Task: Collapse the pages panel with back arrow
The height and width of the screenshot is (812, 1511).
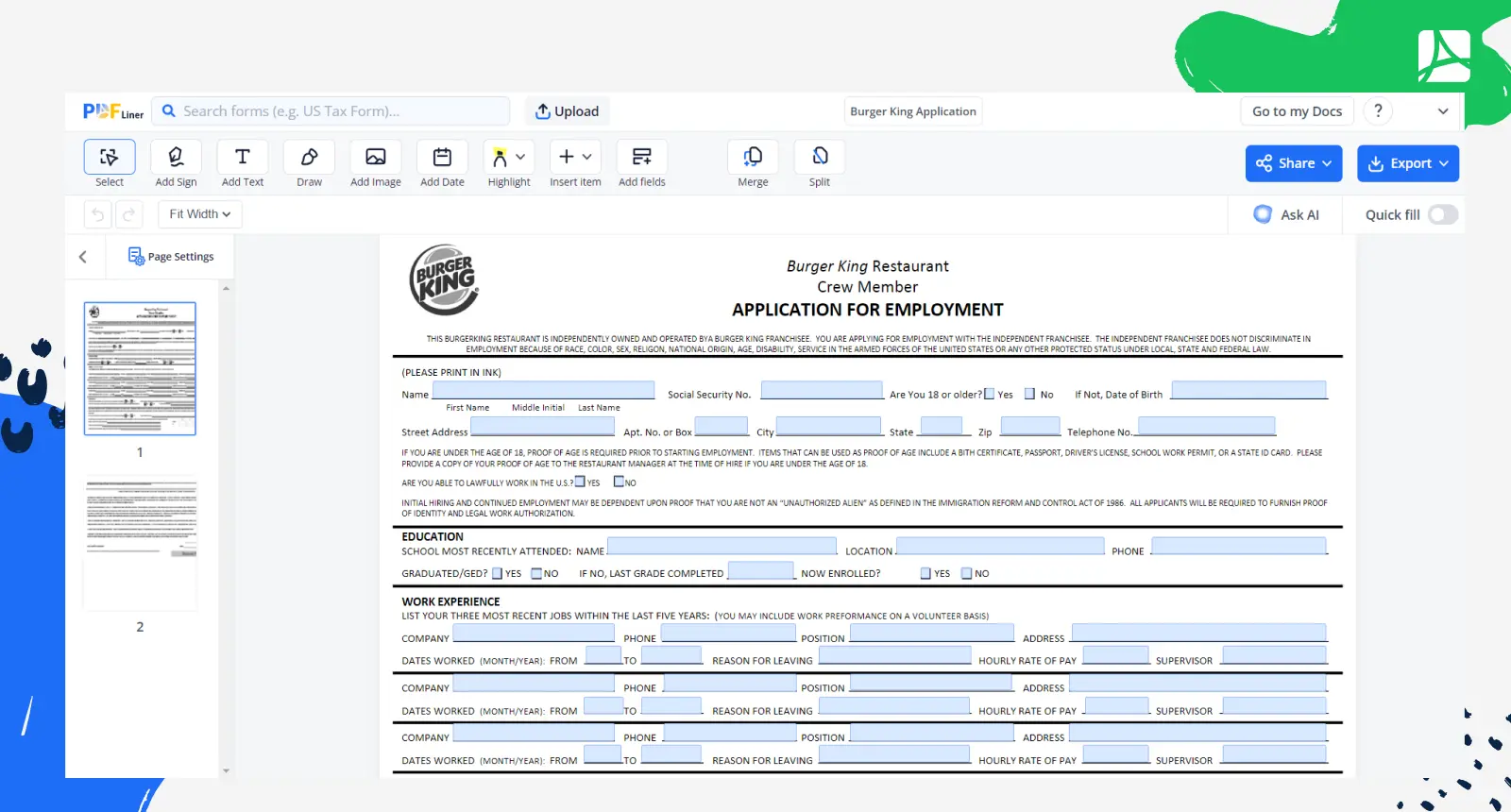Action: (83, 257)
